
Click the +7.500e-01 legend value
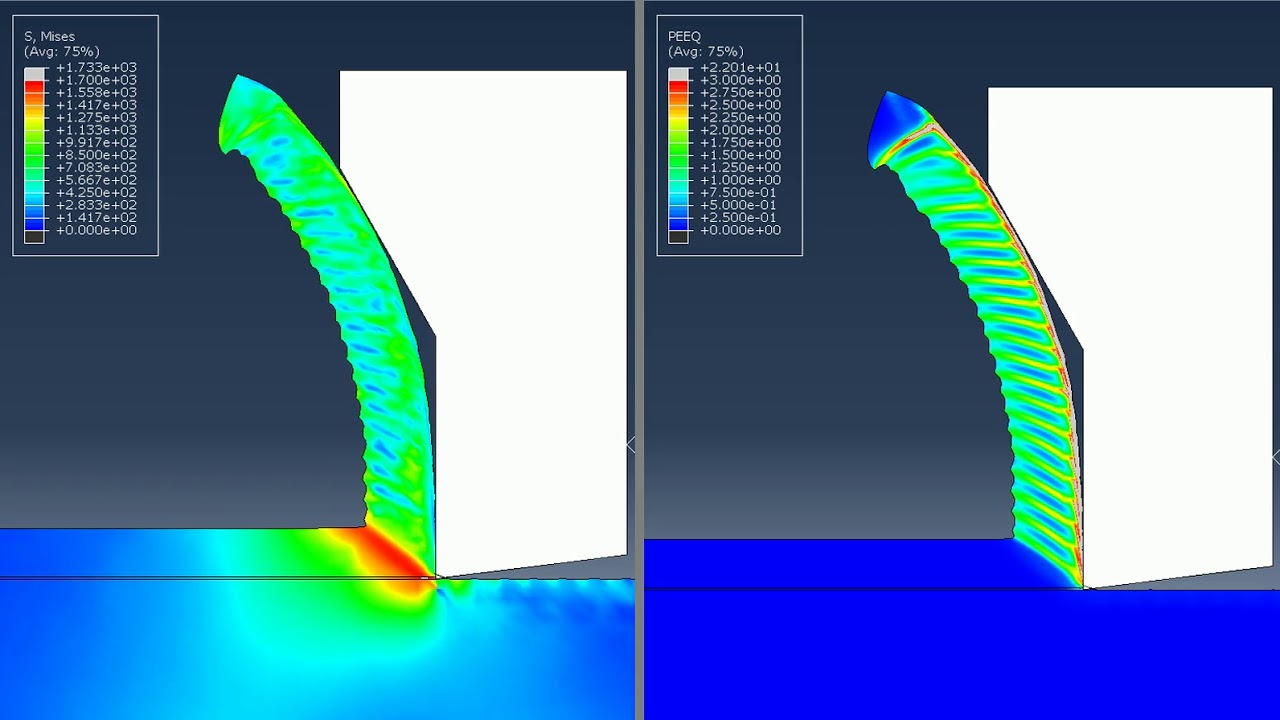click(740, 193)
